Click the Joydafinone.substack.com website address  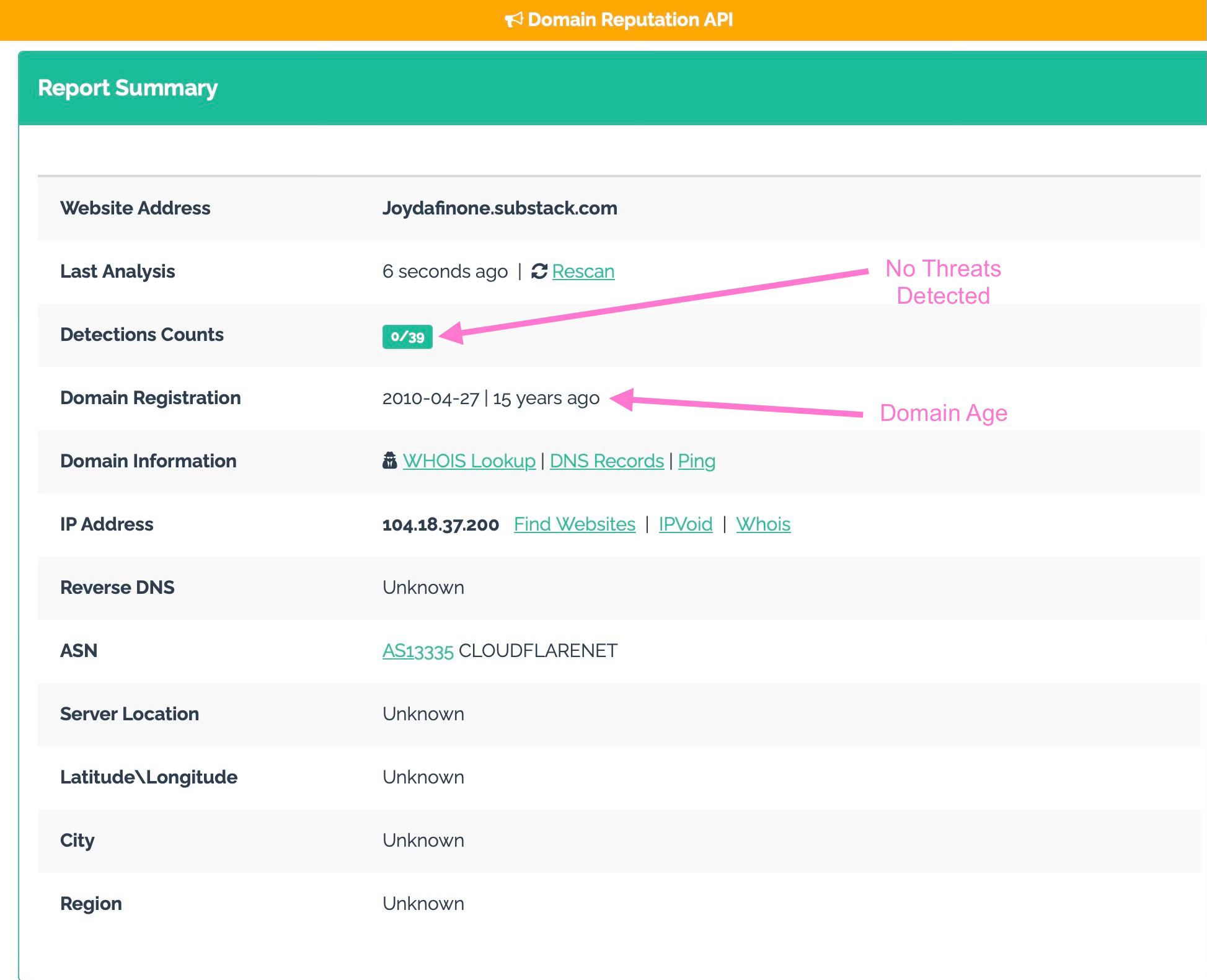point(499,208)
